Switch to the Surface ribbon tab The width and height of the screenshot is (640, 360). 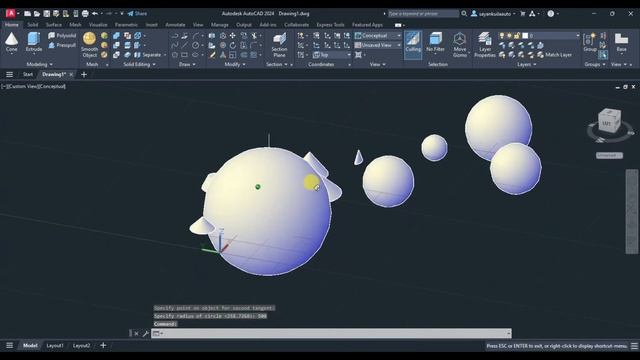coord(53,25)
